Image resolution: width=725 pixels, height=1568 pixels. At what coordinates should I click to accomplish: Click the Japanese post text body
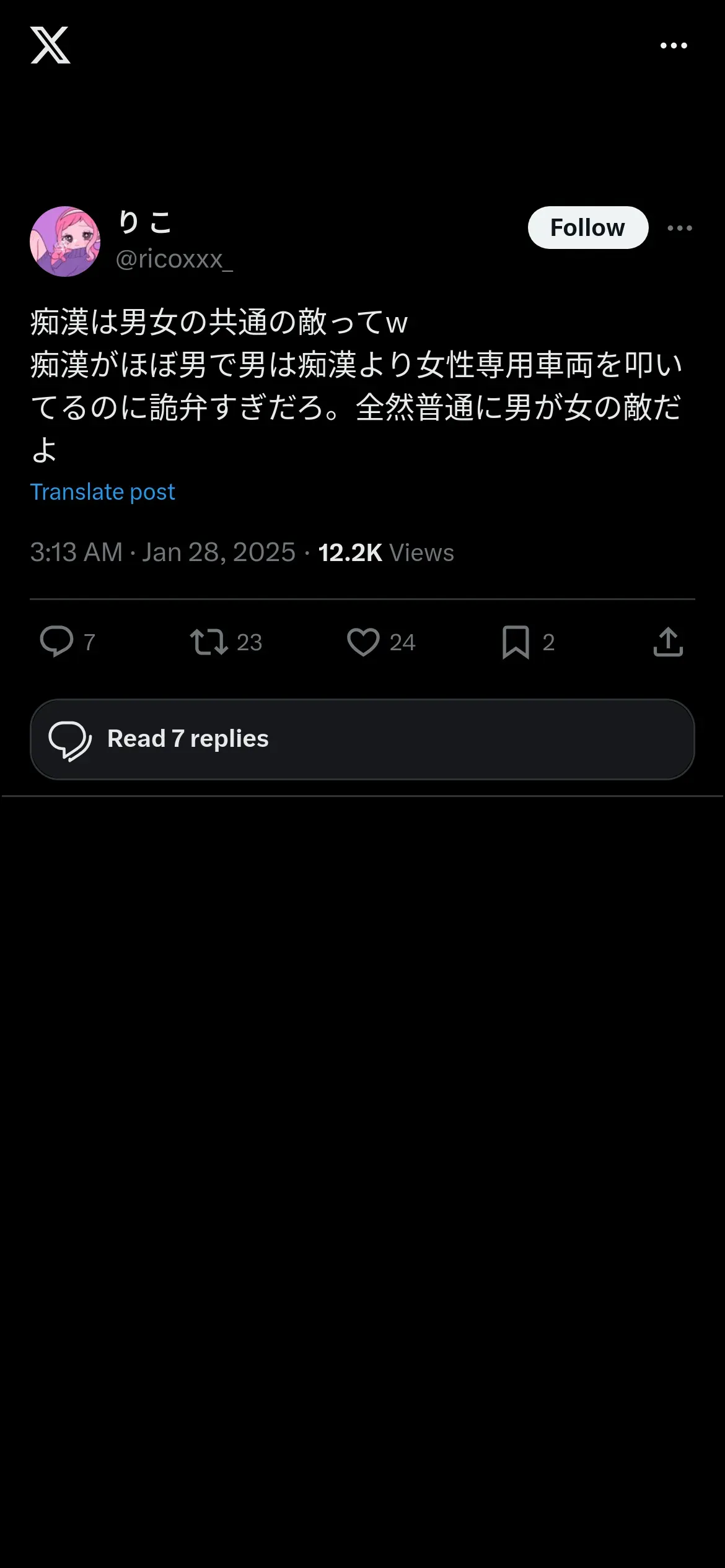point(356,386)
